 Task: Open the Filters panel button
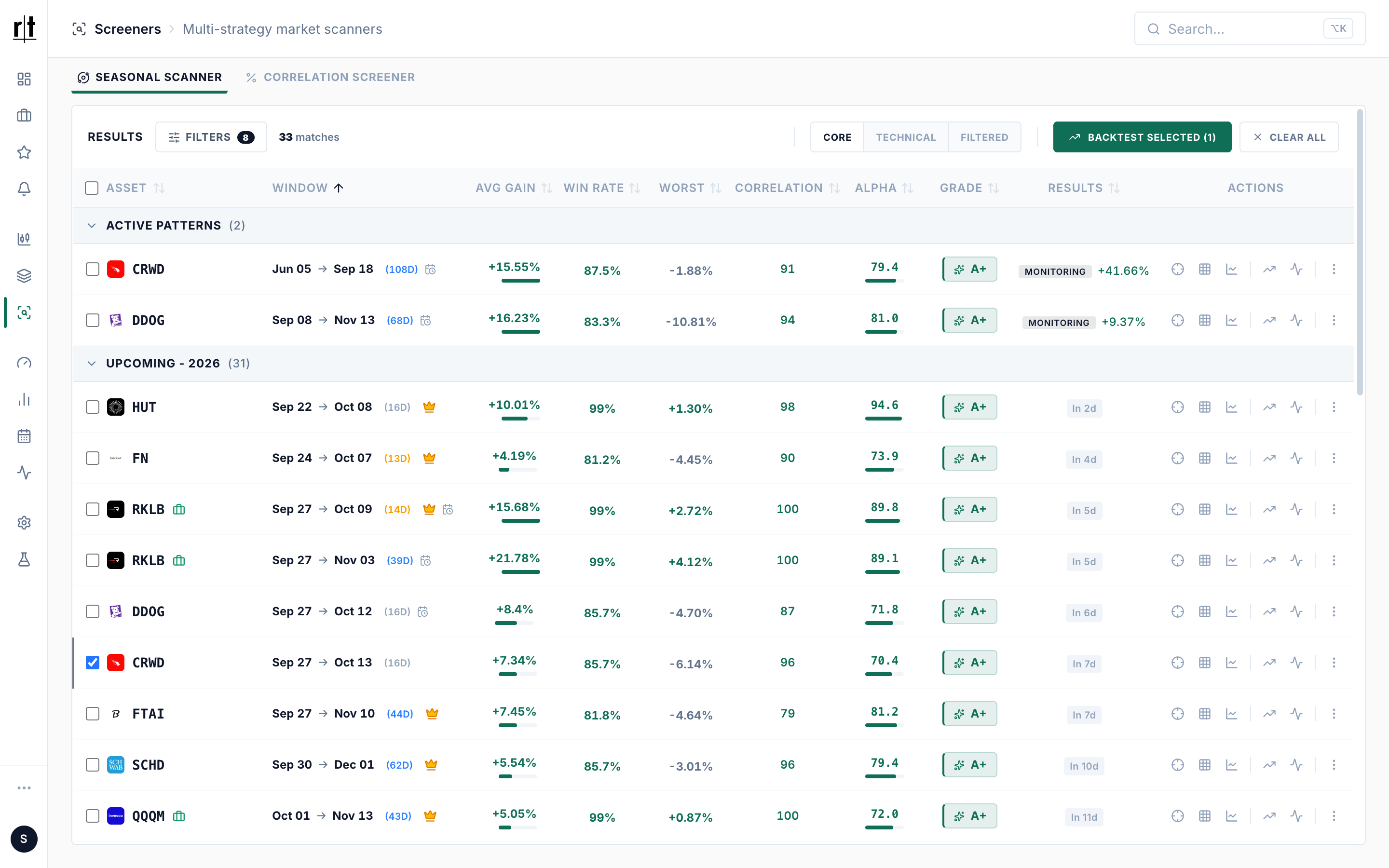(211, 137)
